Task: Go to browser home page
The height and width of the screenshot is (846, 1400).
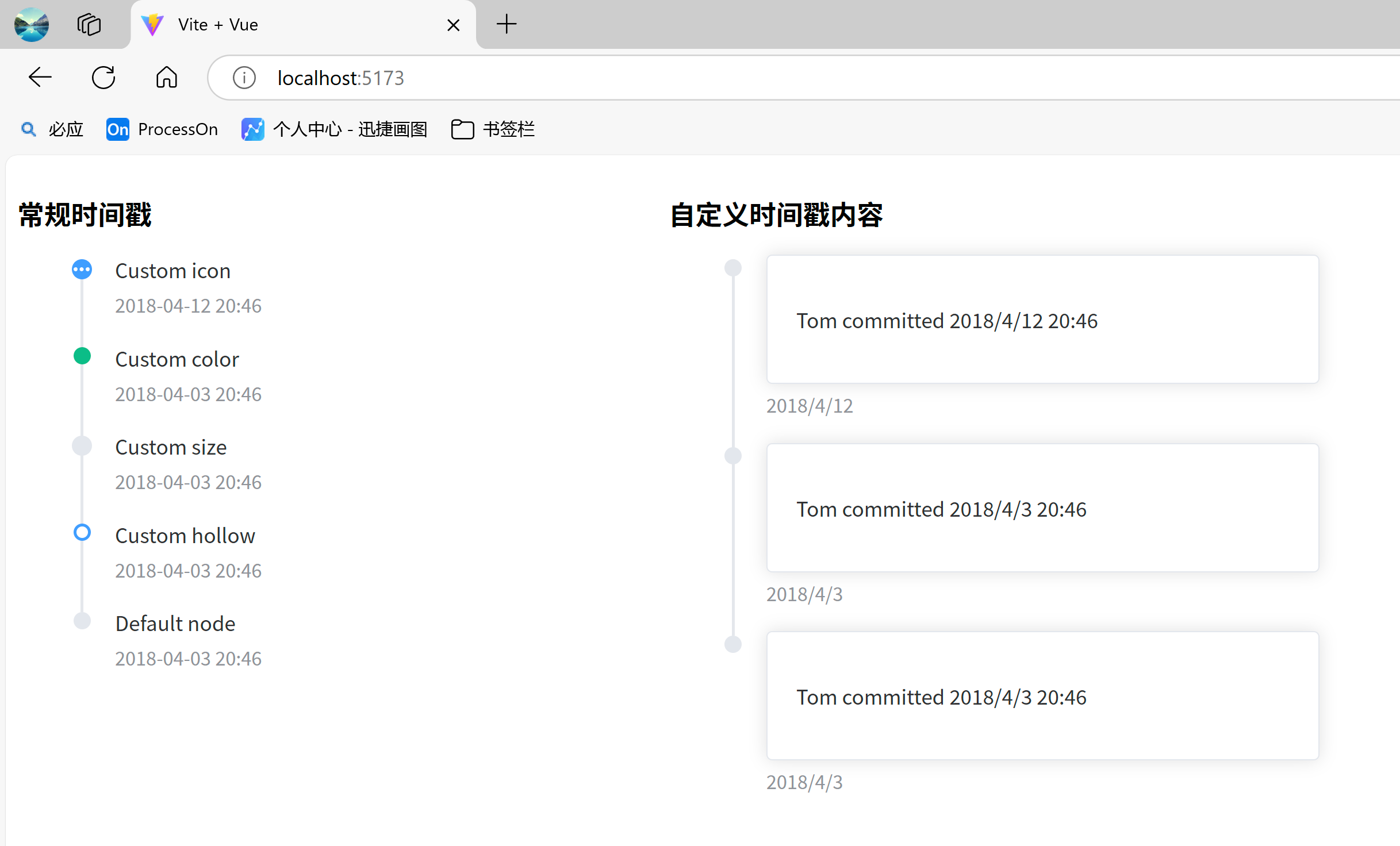Action: point(167,77)
